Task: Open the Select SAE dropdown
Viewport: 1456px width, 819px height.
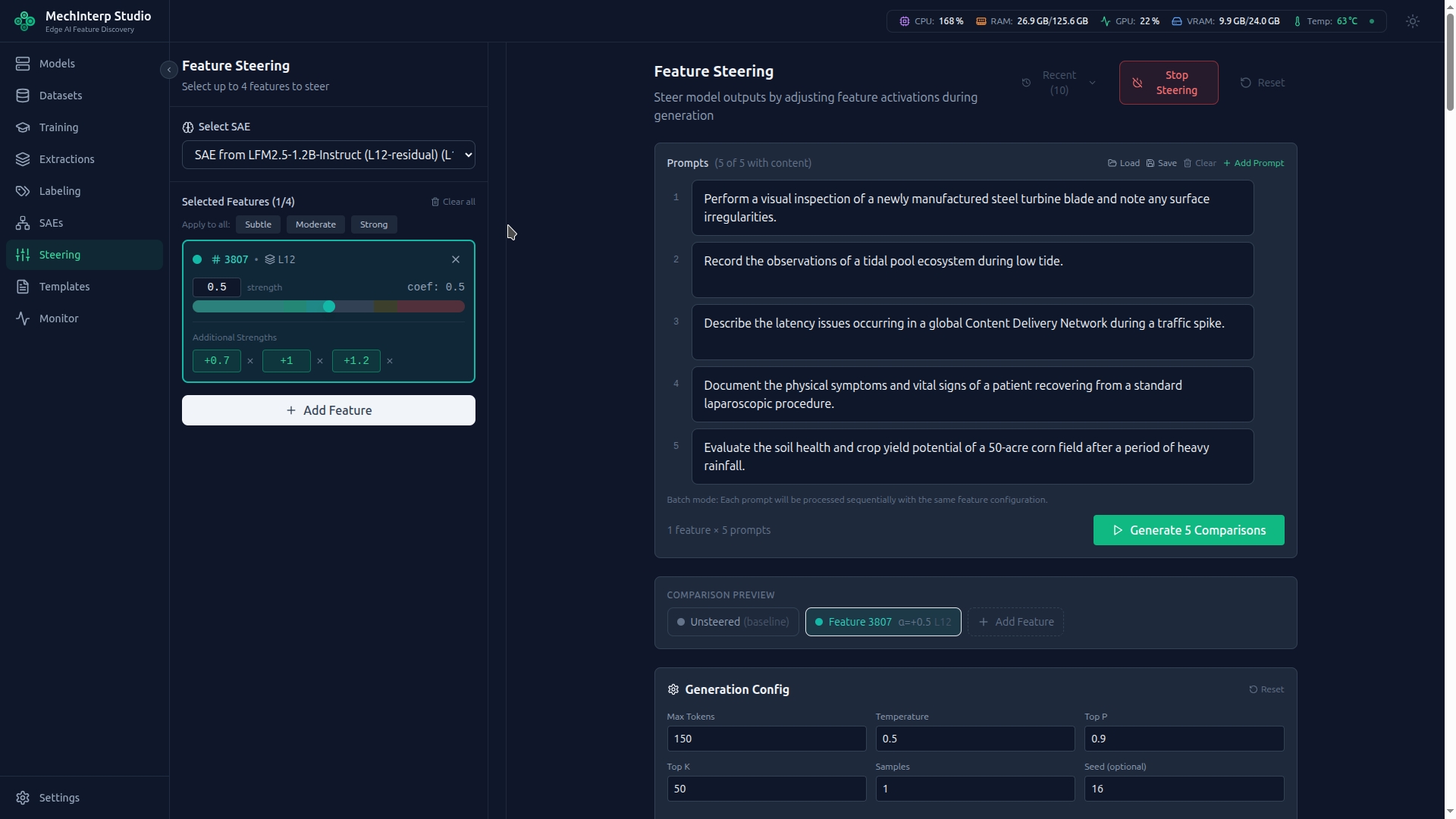Action: 328,155
